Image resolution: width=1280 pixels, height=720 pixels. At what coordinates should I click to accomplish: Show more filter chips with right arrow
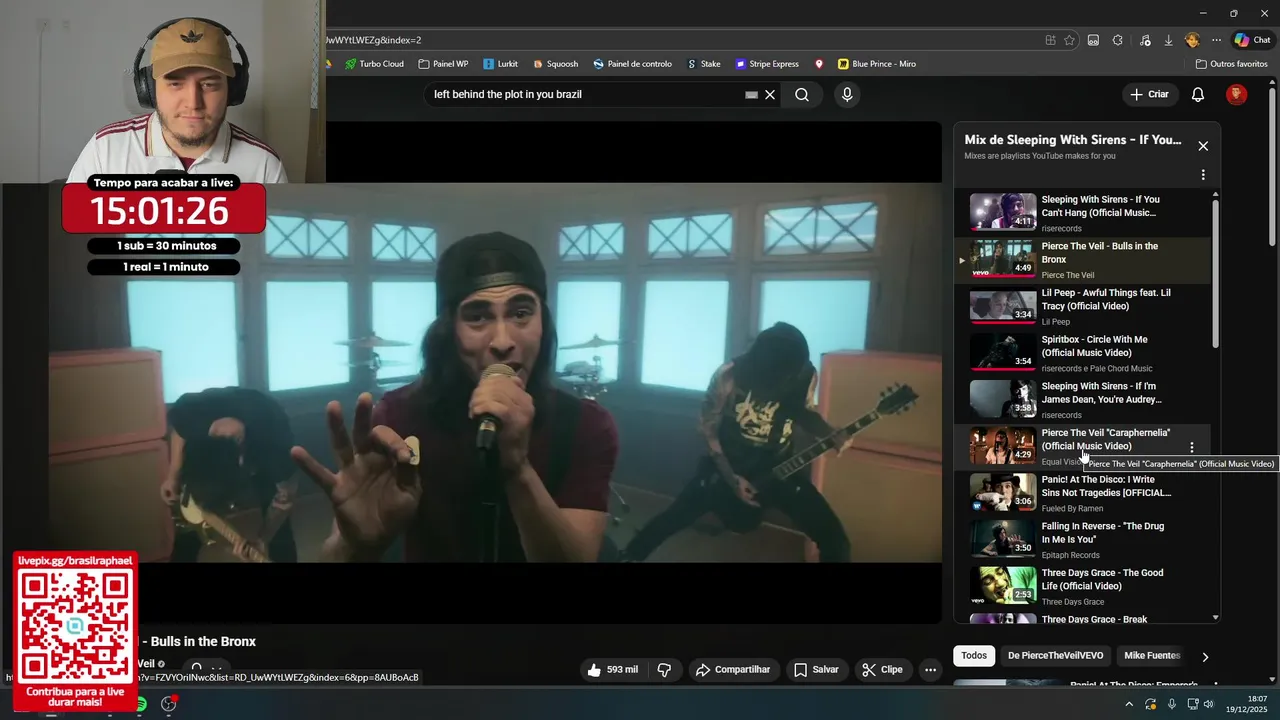click(x=1205, y=657)
